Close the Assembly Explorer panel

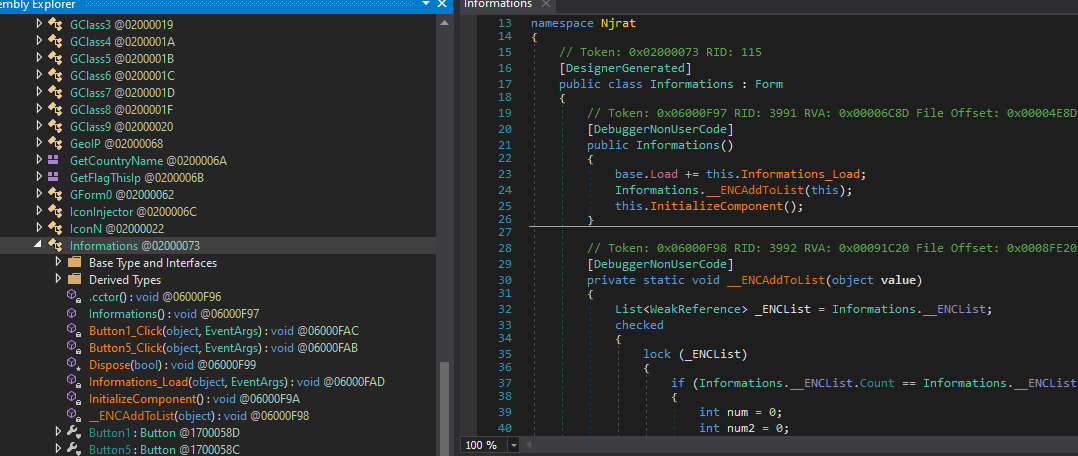443,5
